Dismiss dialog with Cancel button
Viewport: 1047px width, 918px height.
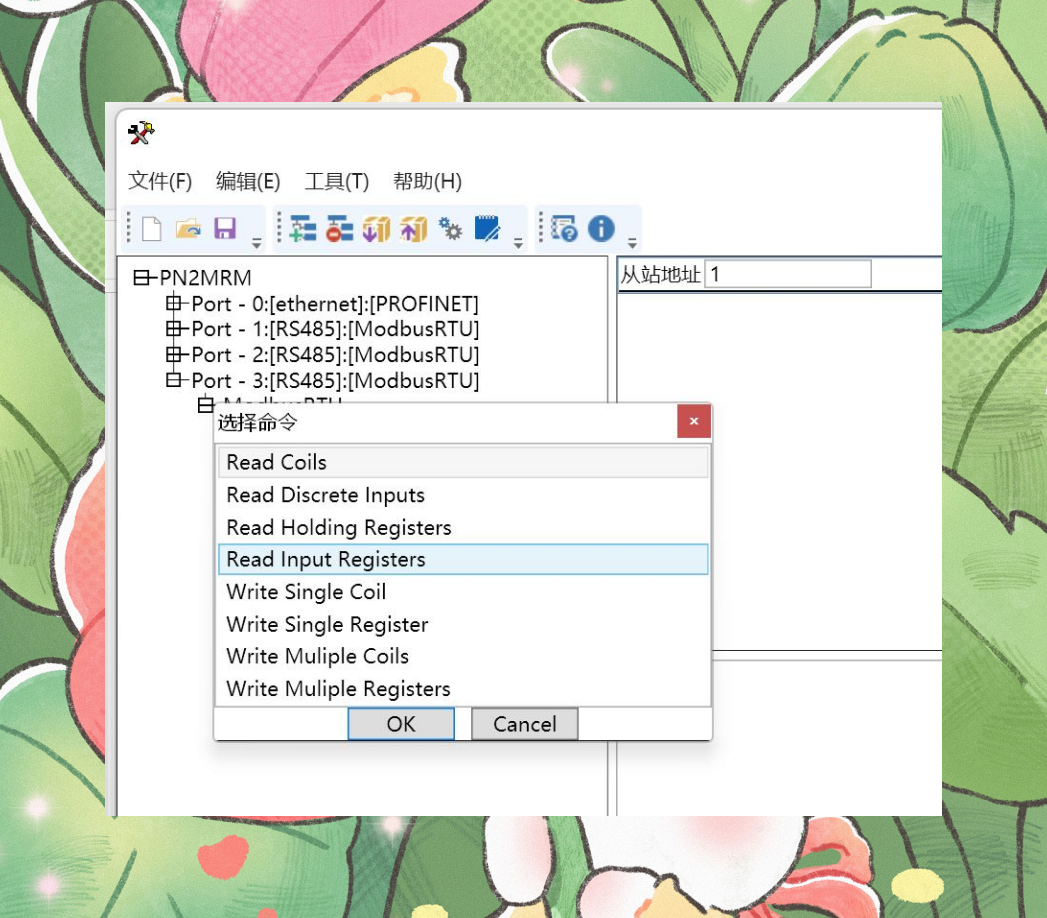525,724
